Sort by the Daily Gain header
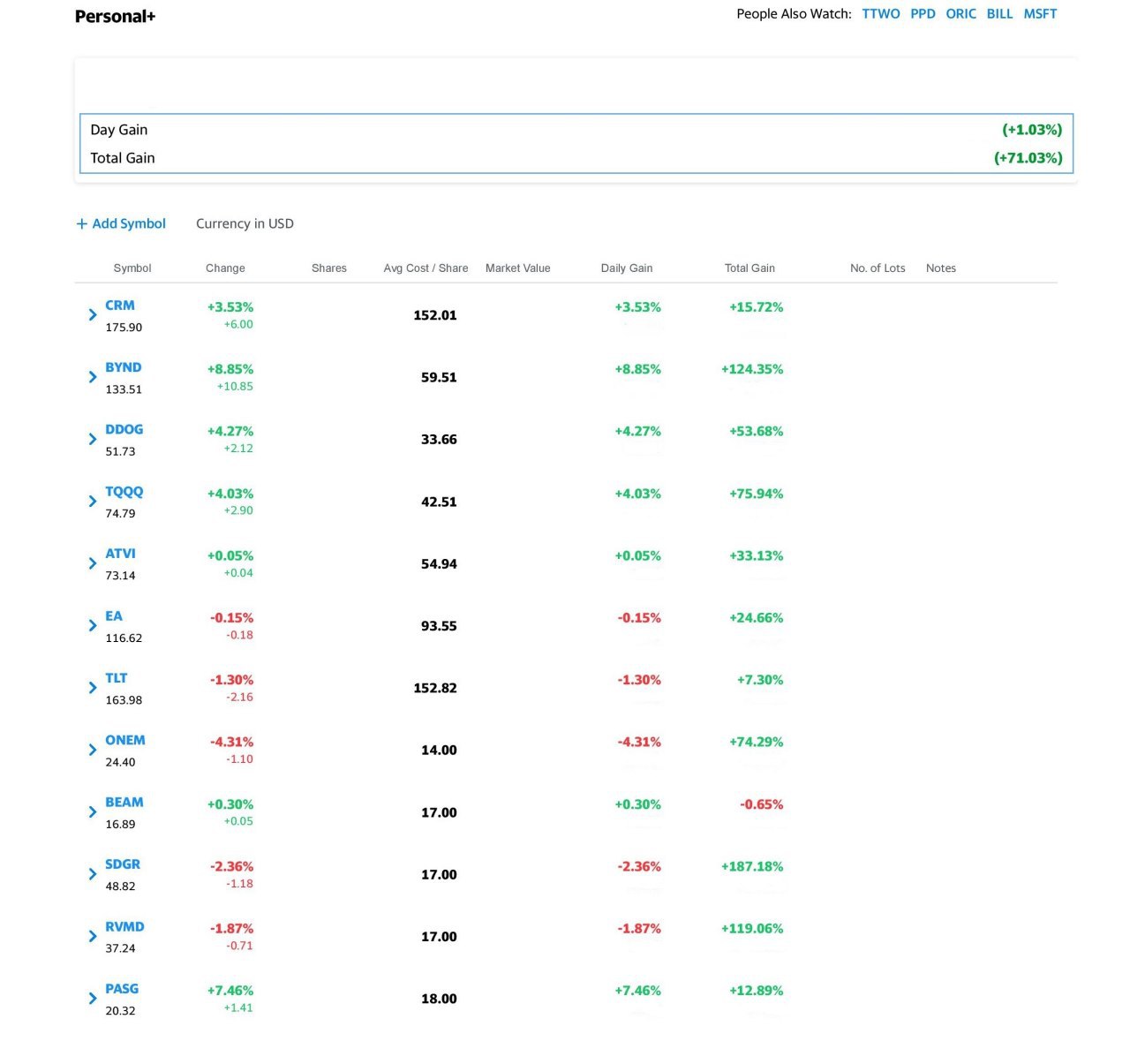This screenshot has width=1130, height=1064. pos(627,268)
